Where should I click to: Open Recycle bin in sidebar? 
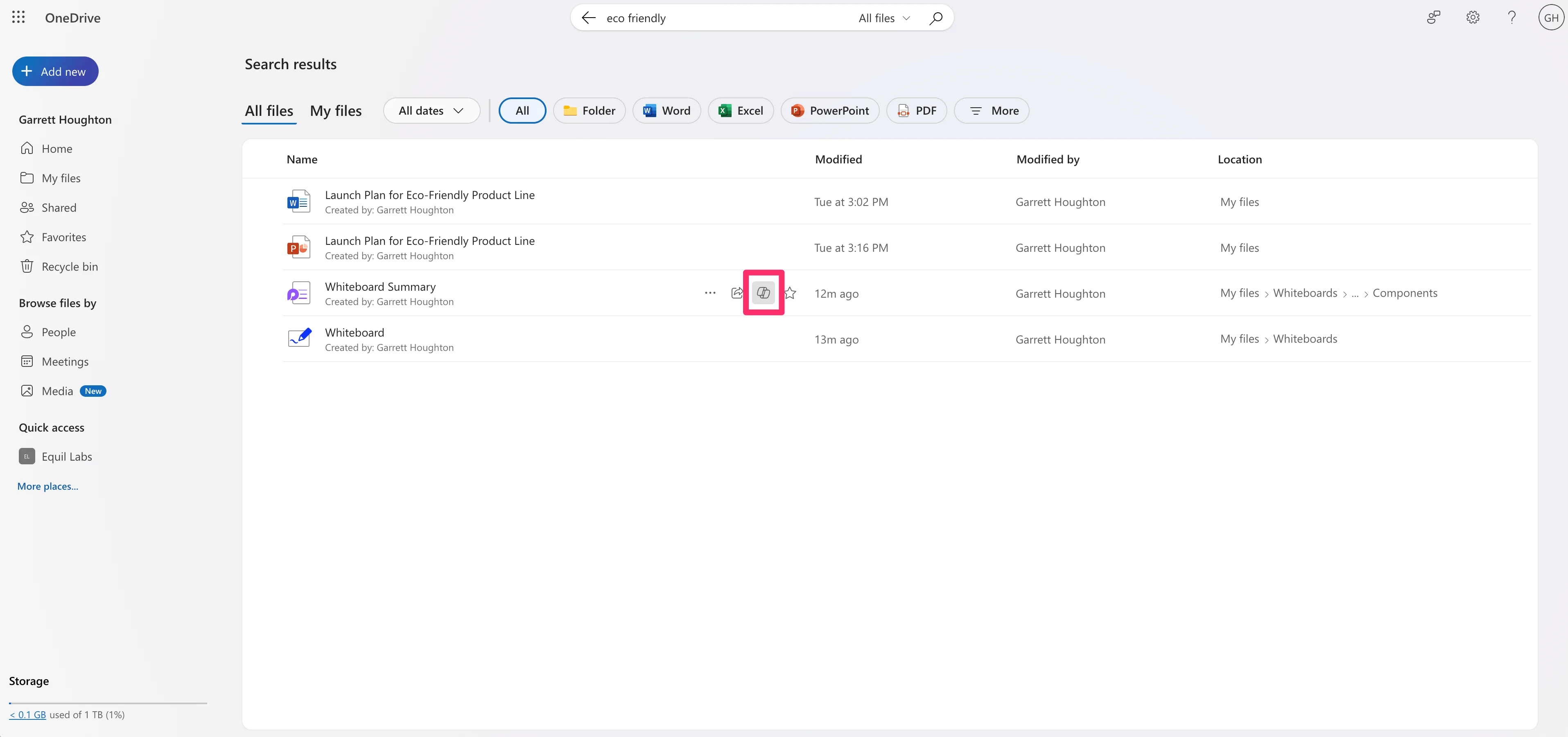pyautogui.click(x=69, y=267)
